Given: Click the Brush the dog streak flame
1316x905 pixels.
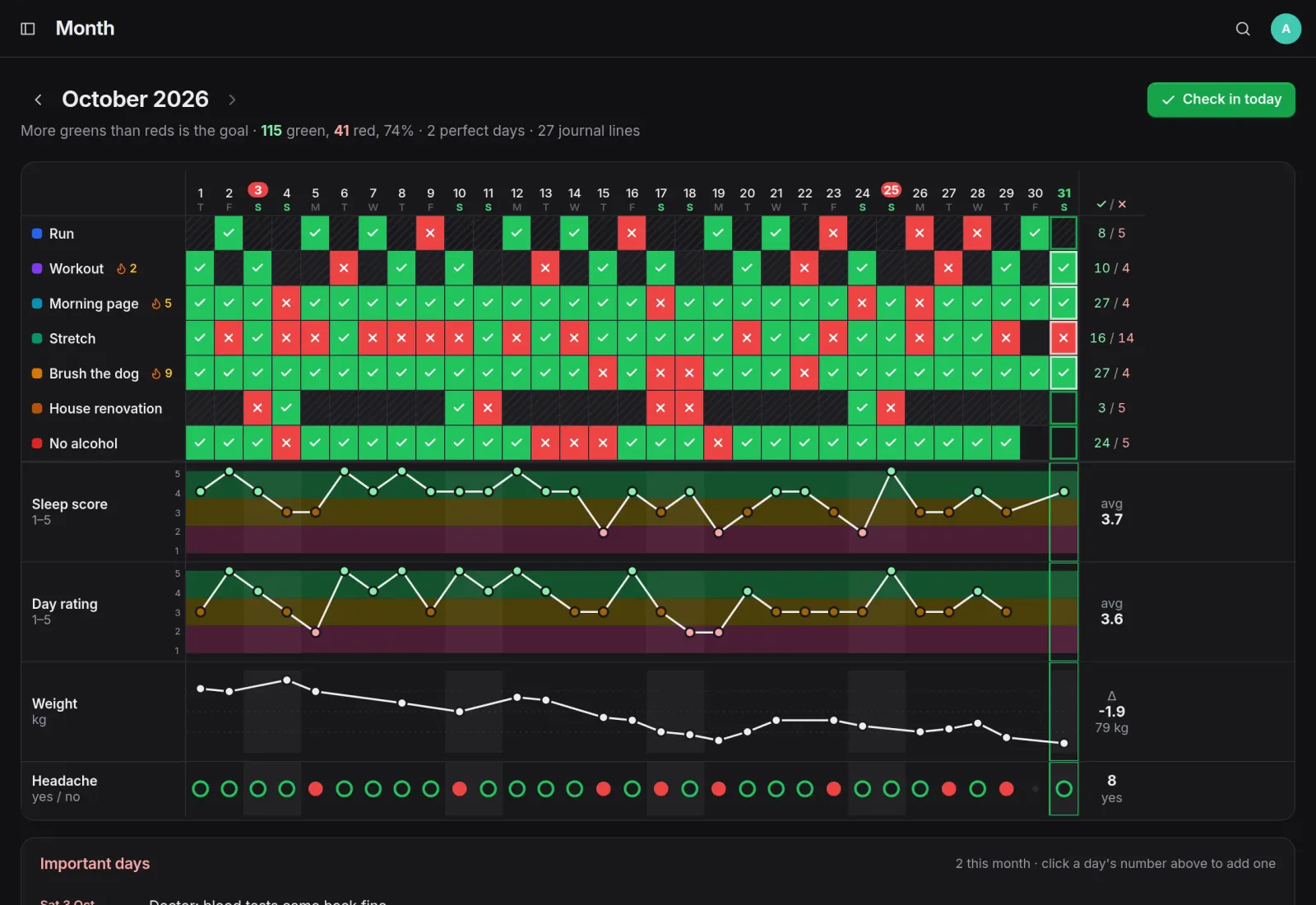Looking at the screenshot, I should (x=155, y=374).
